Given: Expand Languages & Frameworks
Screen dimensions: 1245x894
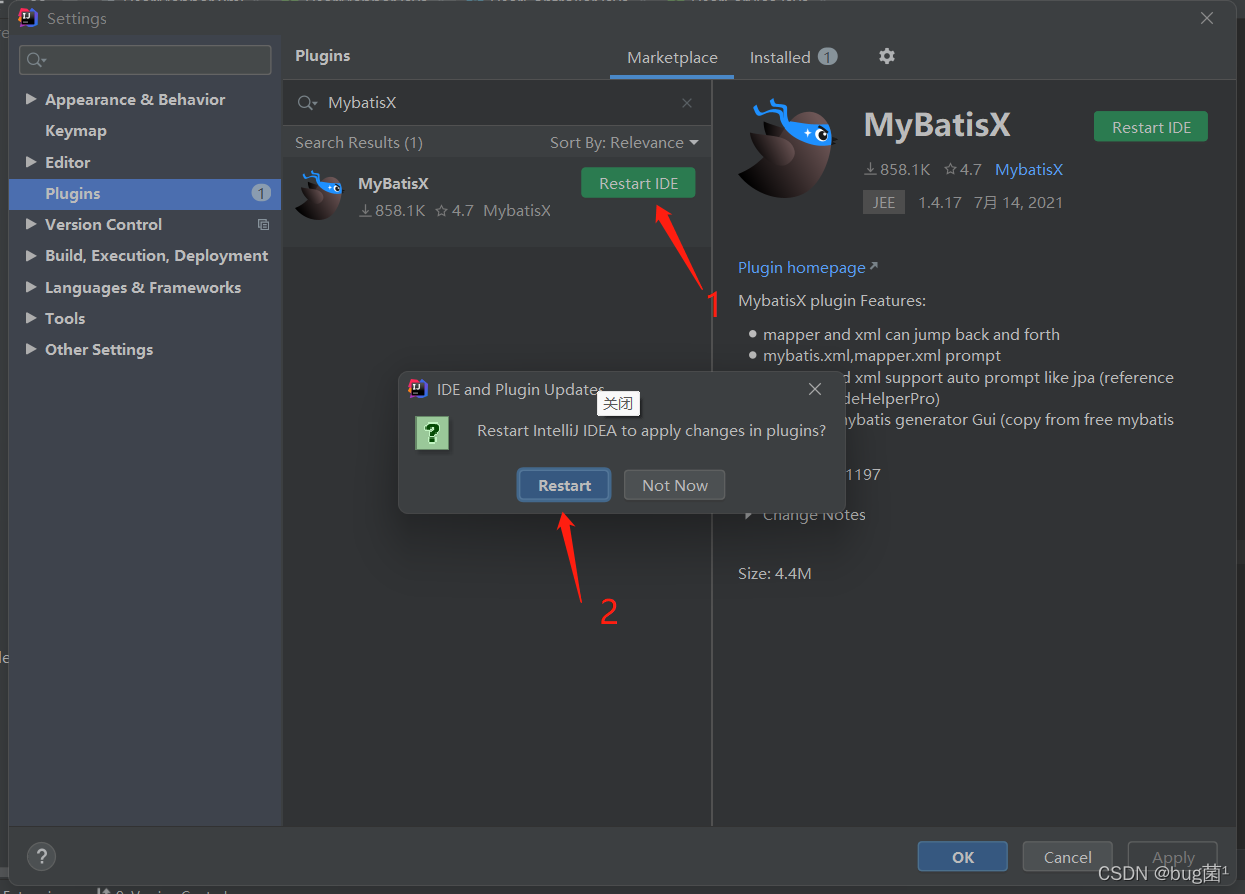Looking at the screenshot, I should [31, 287].
